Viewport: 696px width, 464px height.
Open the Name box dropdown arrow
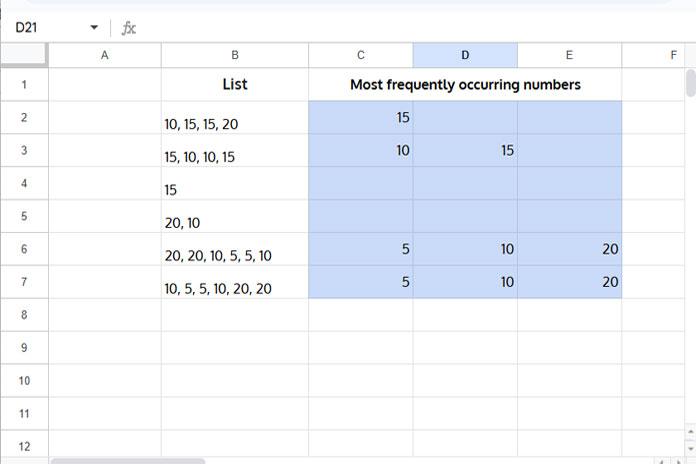pyautogui.click(x=94, y=28)
